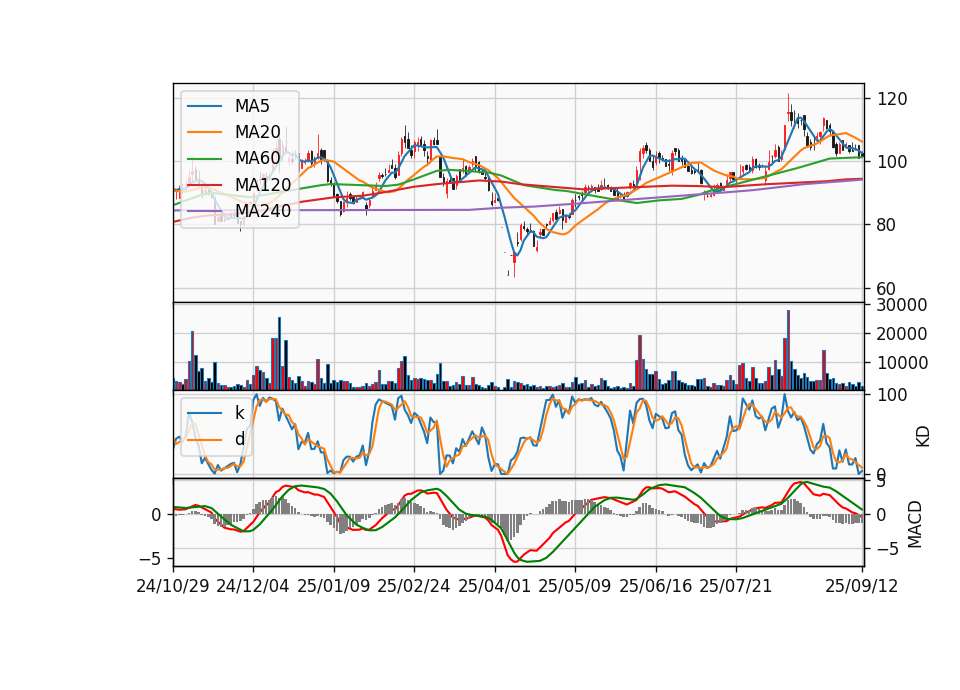Click the 80 price axis tick label

tap(887, 225)
